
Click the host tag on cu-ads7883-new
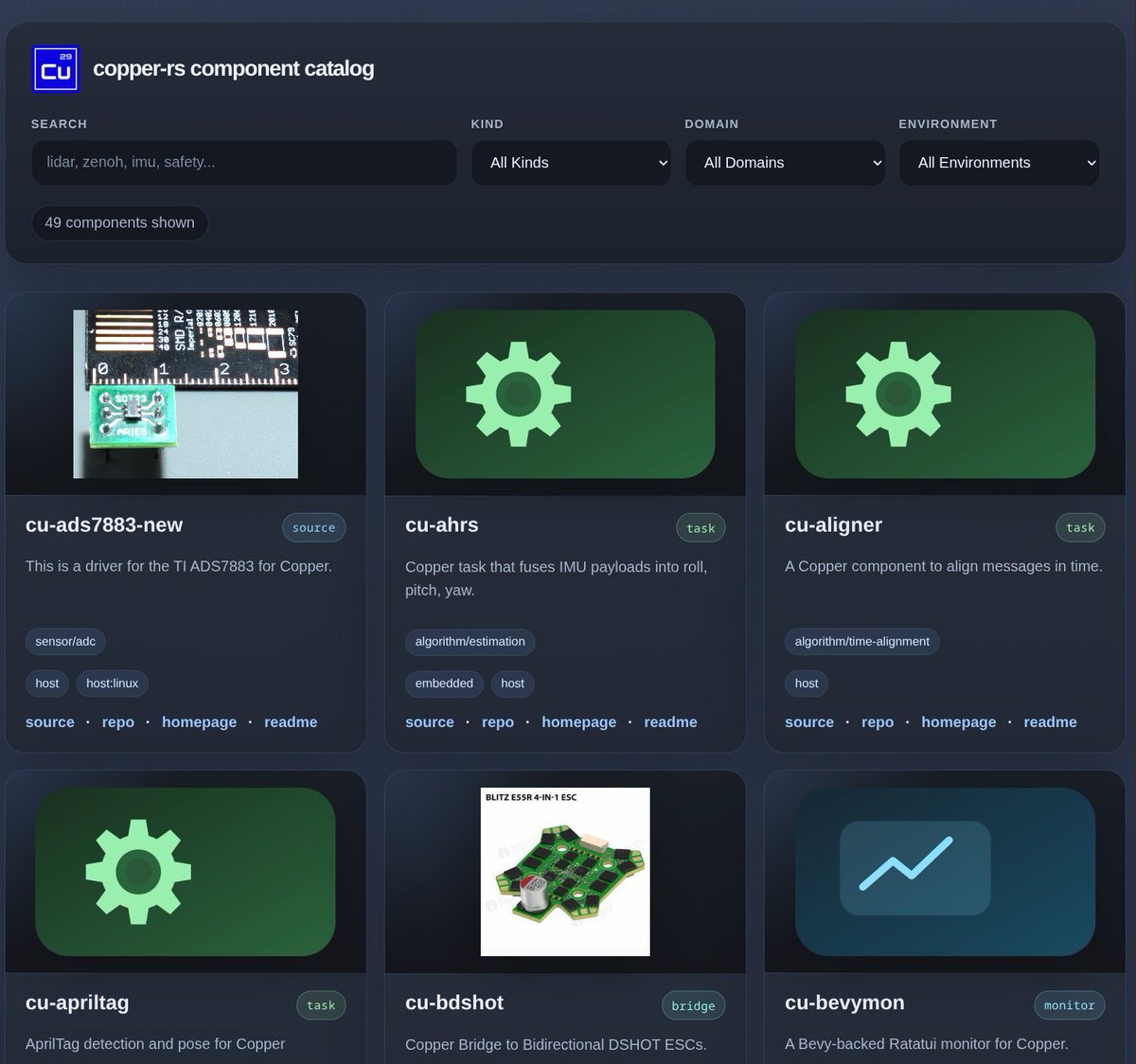[x=47, y=683]
